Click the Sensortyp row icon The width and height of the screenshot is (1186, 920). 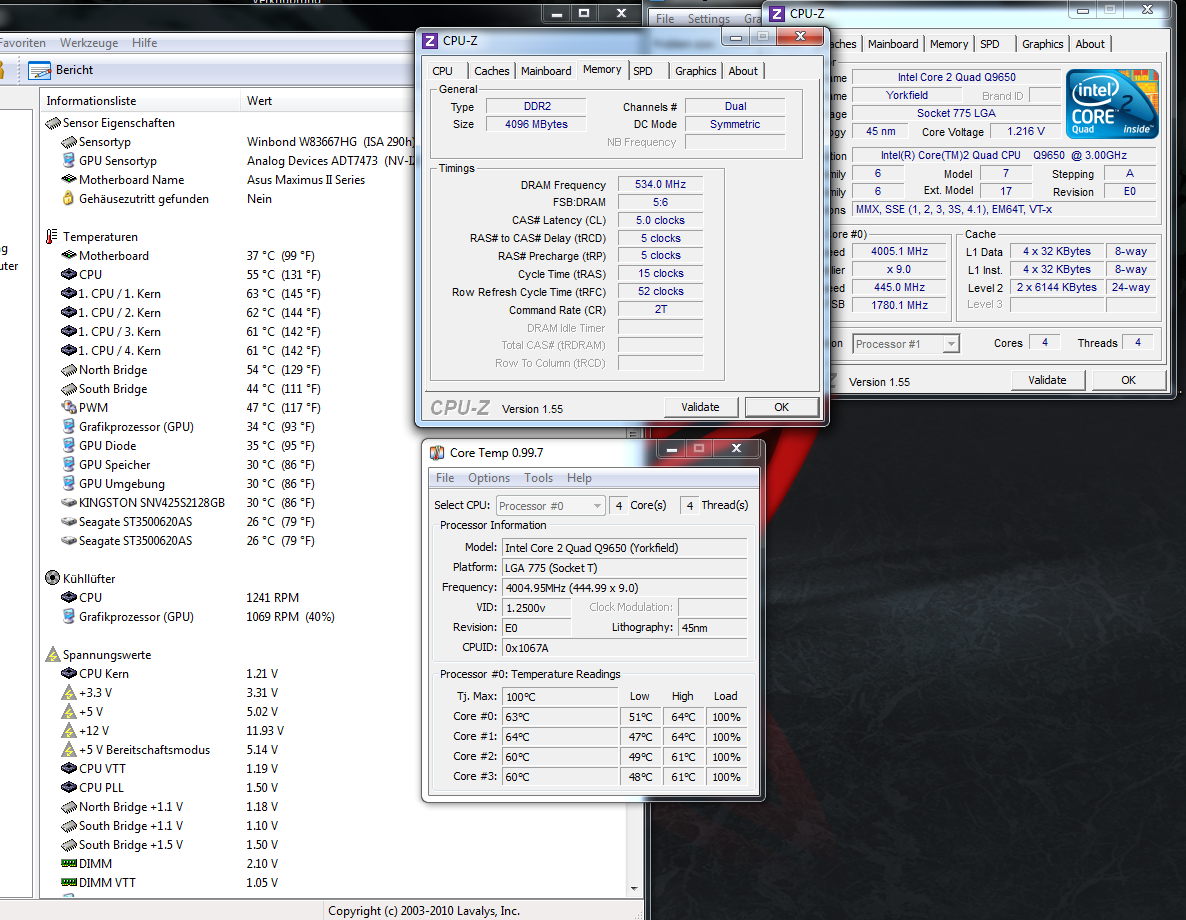[x=69, y=141]
